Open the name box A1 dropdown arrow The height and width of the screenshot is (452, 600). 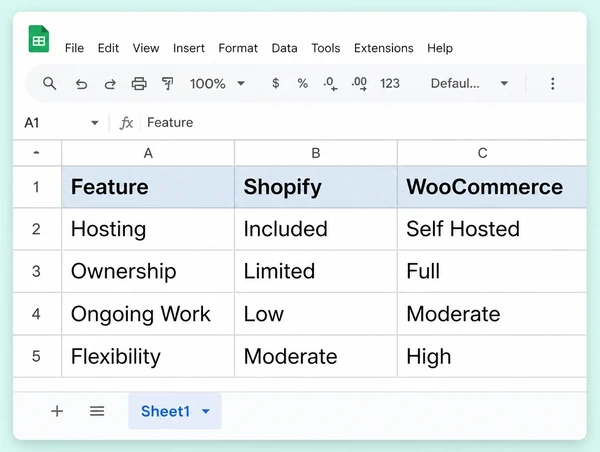[x=95, y=123]
